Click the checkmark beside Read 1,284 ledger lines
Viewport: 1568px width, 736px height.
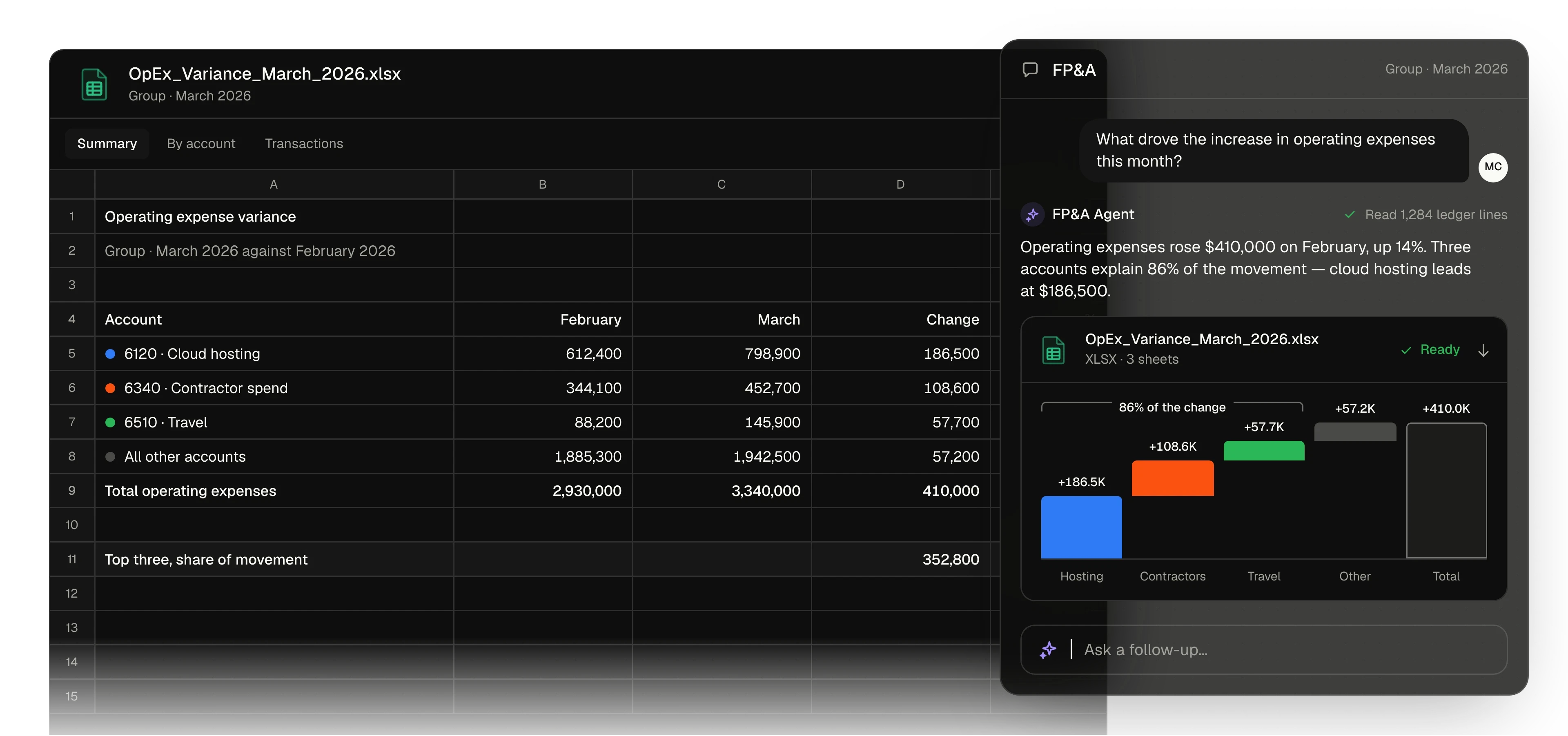1350,215
